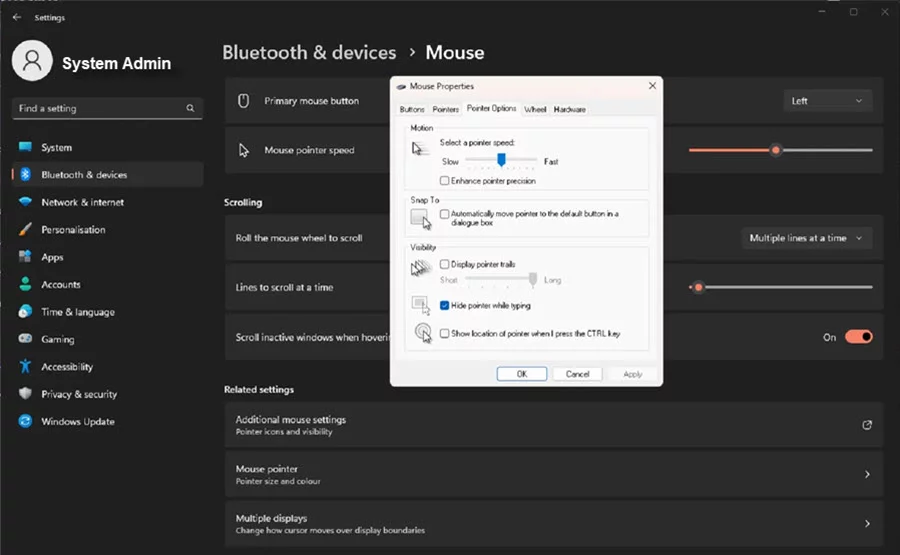Viewport: 900px width, 555px height.
Task: Click the Accounts person icon
Action: pos(25,284)
